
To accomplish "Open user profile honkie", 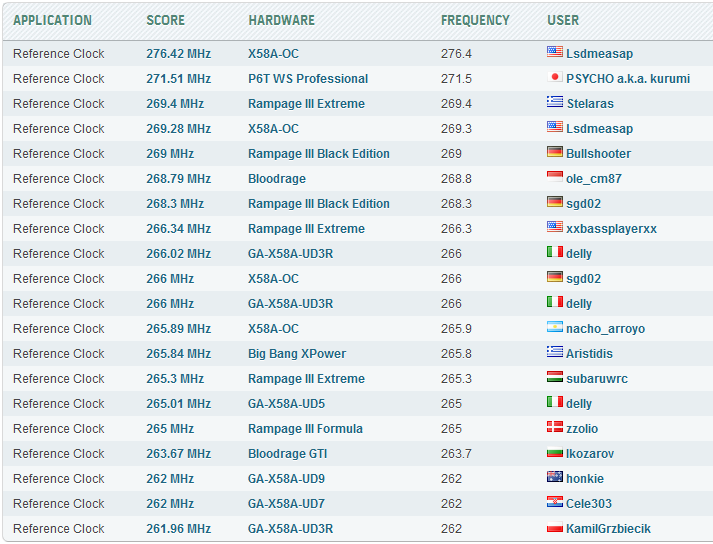I will tap(585, 479).
